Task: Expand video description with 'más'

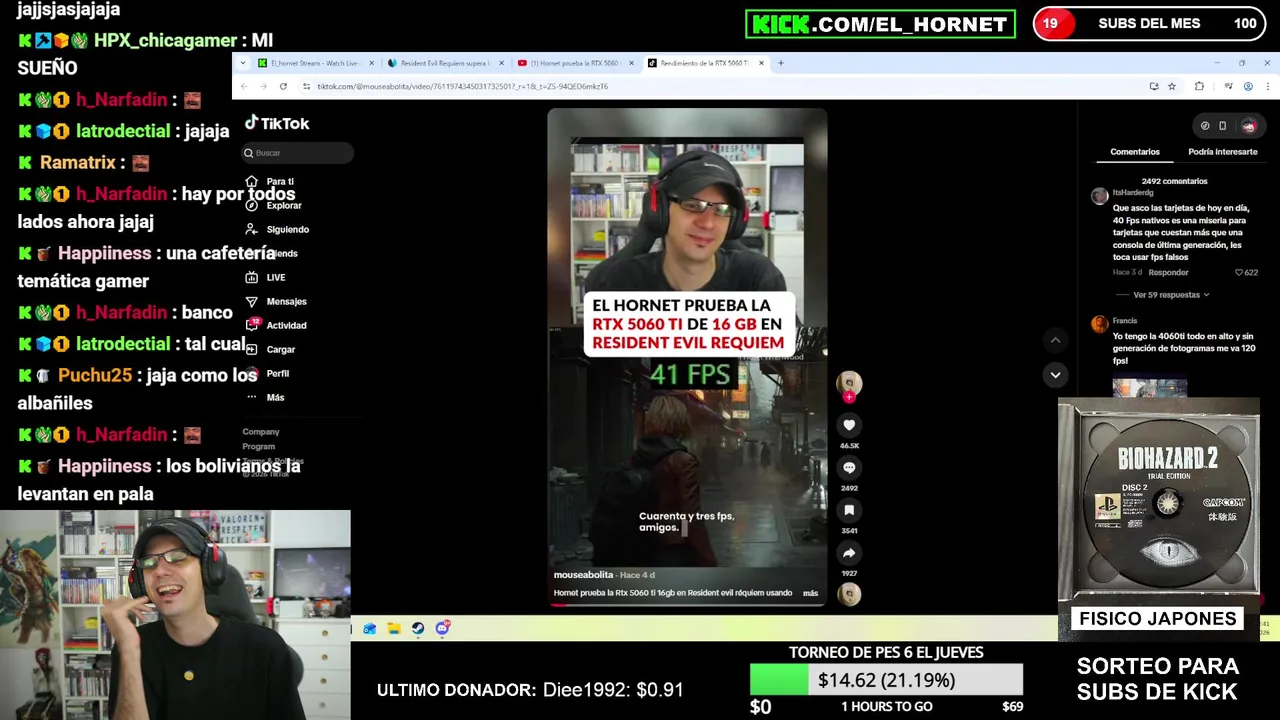Action: click(x=810, y=593)
